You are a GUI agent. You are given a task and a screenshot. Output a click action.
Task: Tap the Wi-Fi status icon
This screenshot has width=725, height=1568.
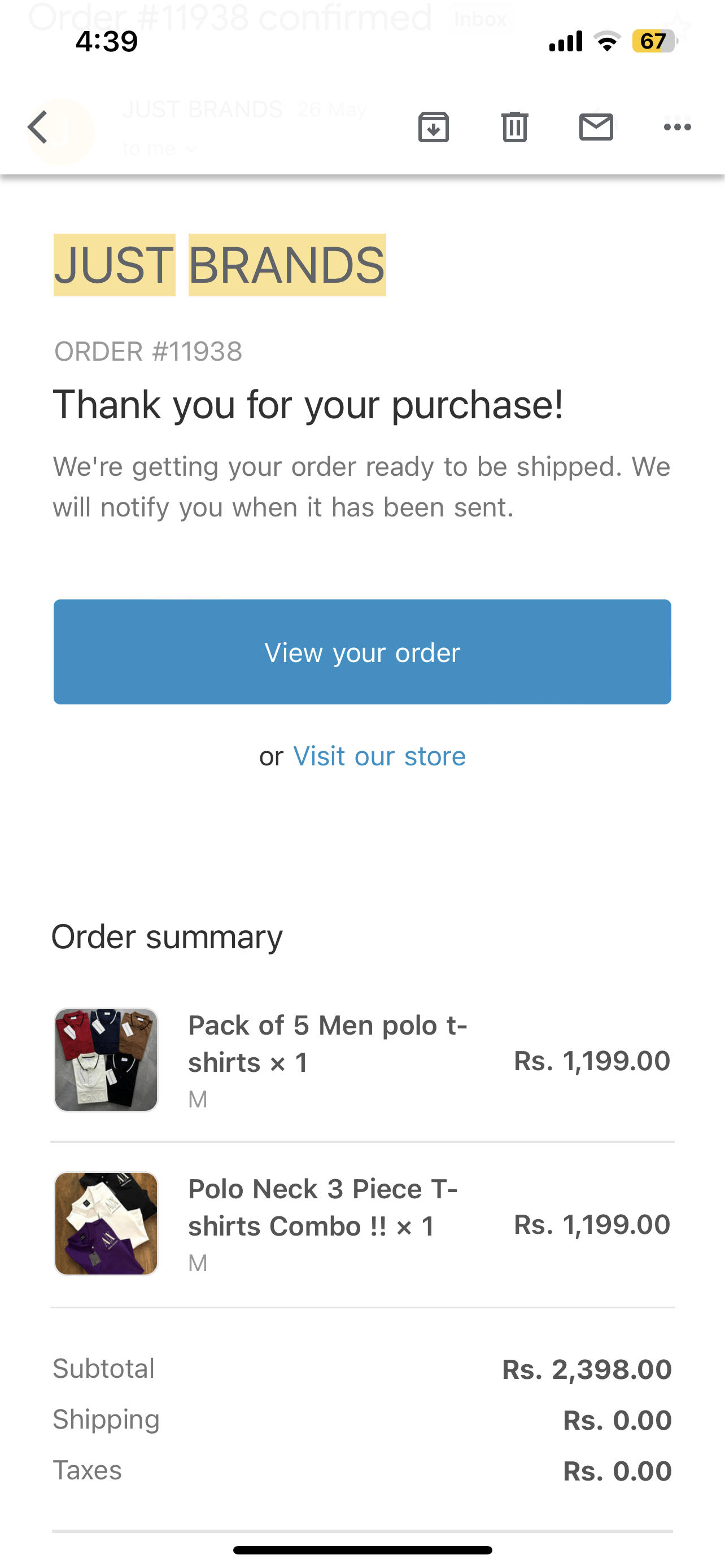tap(607, 41)
